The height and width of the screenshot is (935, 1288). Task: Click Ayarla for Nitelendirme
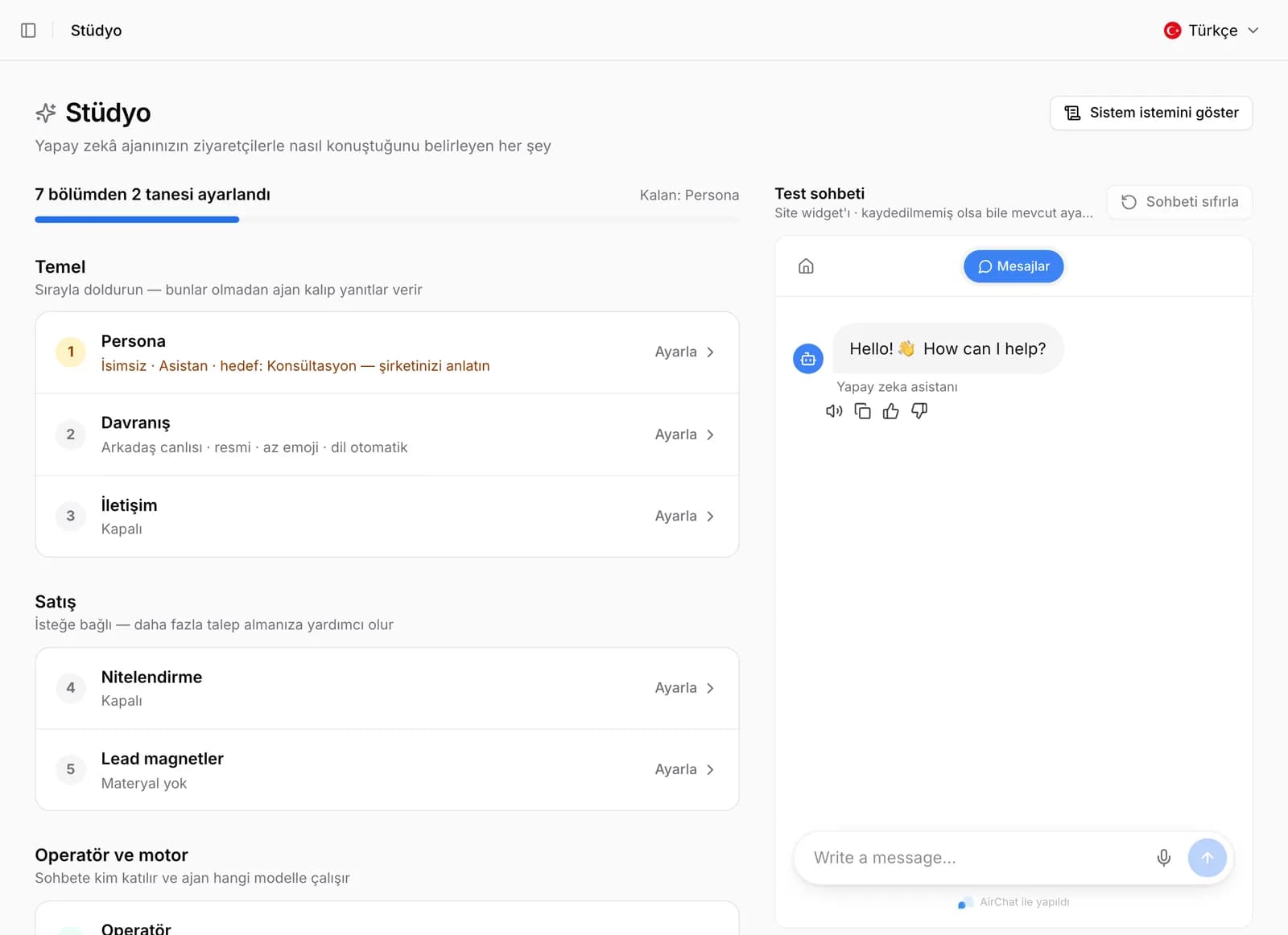684,688
